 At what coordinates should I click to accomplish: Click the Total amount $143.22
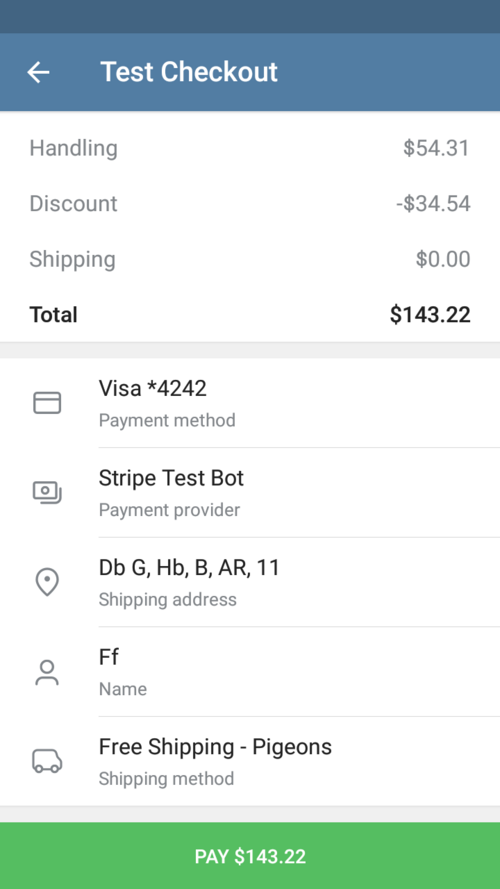[x=430, y=315]
